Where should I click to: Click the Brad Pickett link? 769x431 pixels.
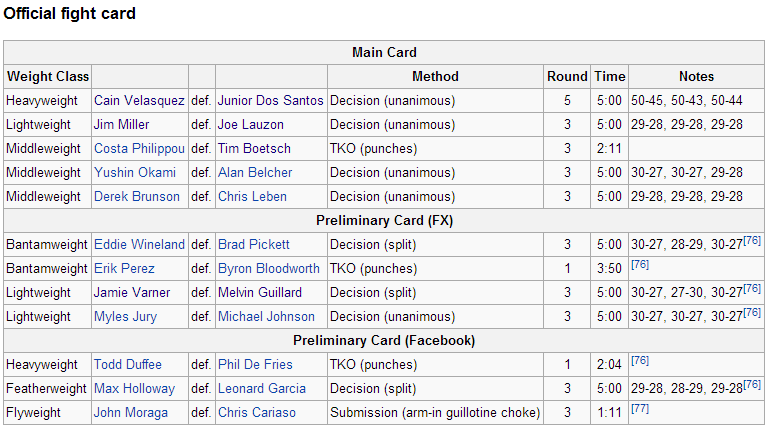(x=254, y=245)
